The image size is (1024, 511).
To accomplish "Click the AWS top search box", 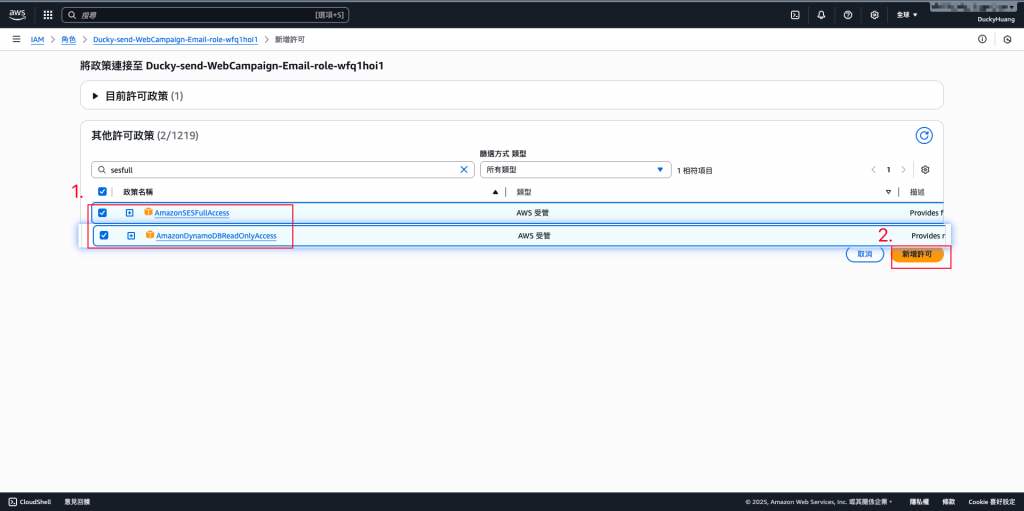I will 205,14.
